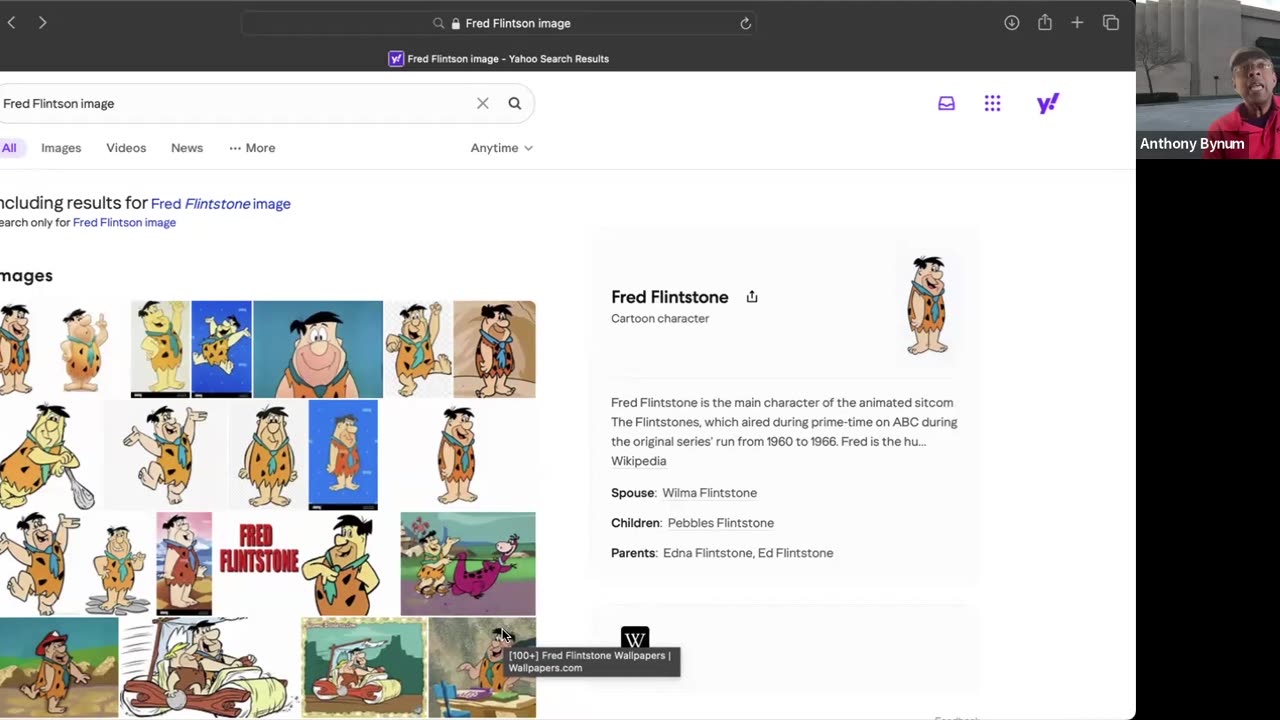Show the tab overview icon
The image size is (1280, 720).
(x=1111, y=23)
